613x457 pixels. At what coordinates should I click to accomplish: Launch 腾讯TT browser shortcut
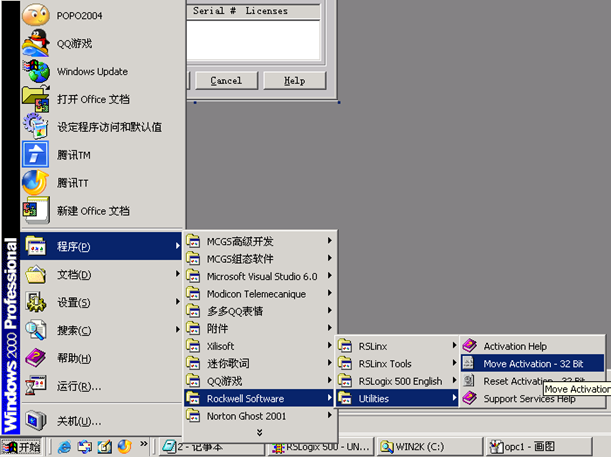point(72,183)
